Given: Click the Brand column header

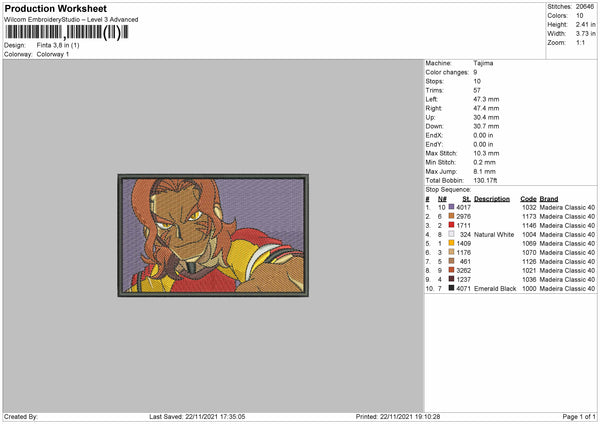Looking at the screenshot, I should pyautogui.click(x=549, y=199).
